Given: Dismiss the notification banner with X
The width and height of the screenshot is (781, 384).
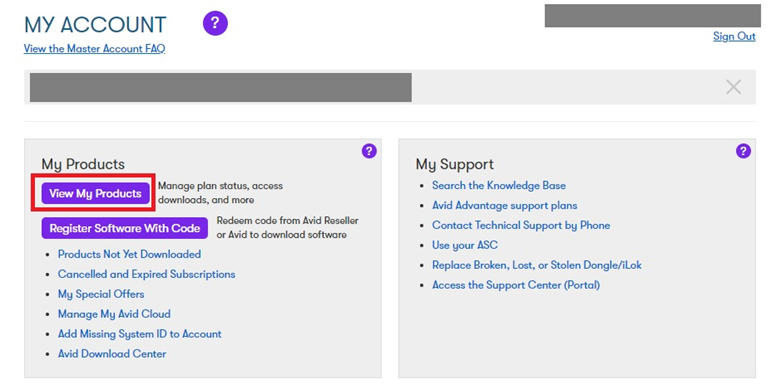Looking at the screenshot, I should [x=733, y=87].
